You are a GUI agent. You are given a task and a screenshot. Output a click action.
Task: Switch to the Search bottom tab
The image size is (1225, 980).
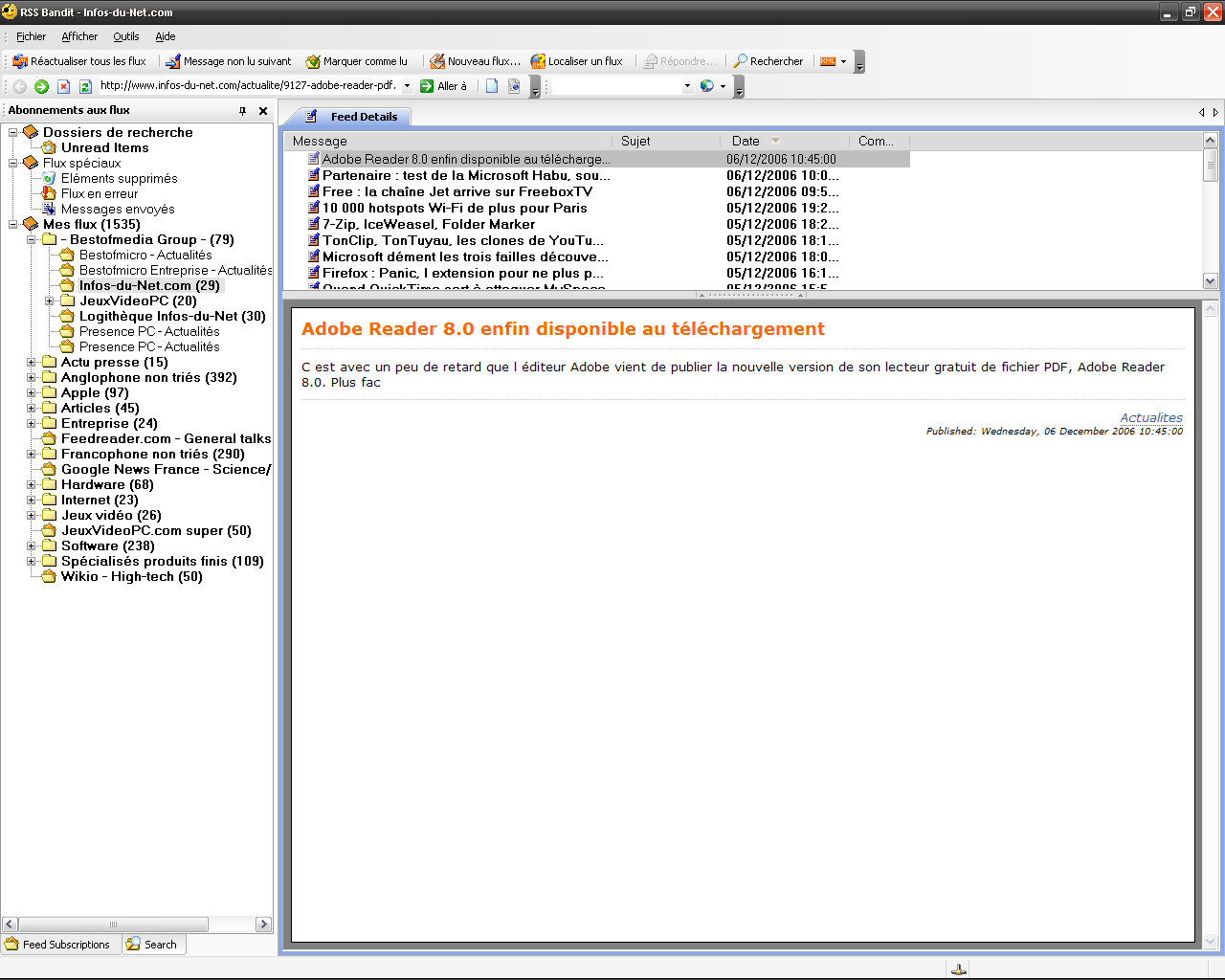click(x=152, y=945)
